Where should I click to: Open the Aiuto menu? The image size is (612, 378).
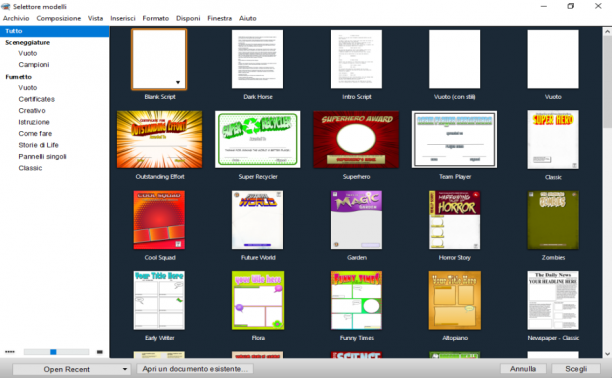click(247, 18)
